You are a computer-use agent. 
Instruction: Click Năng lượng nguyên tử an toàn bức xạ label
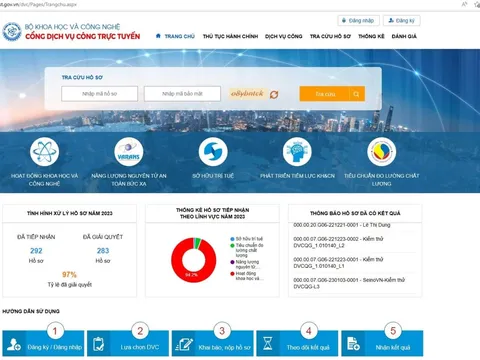pyautogui.click(x=129, y=180)
